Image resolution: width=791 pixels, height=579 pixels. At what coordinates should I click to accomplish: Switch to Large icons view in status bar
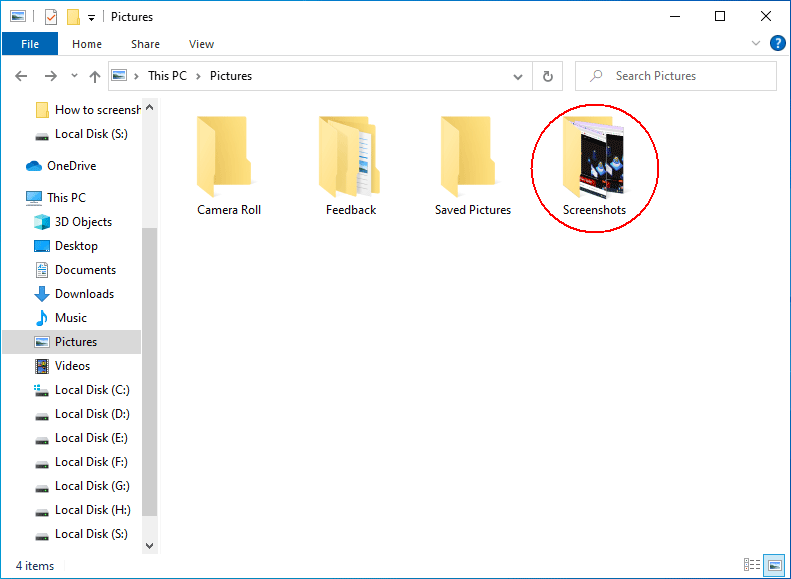pos(774,565)
